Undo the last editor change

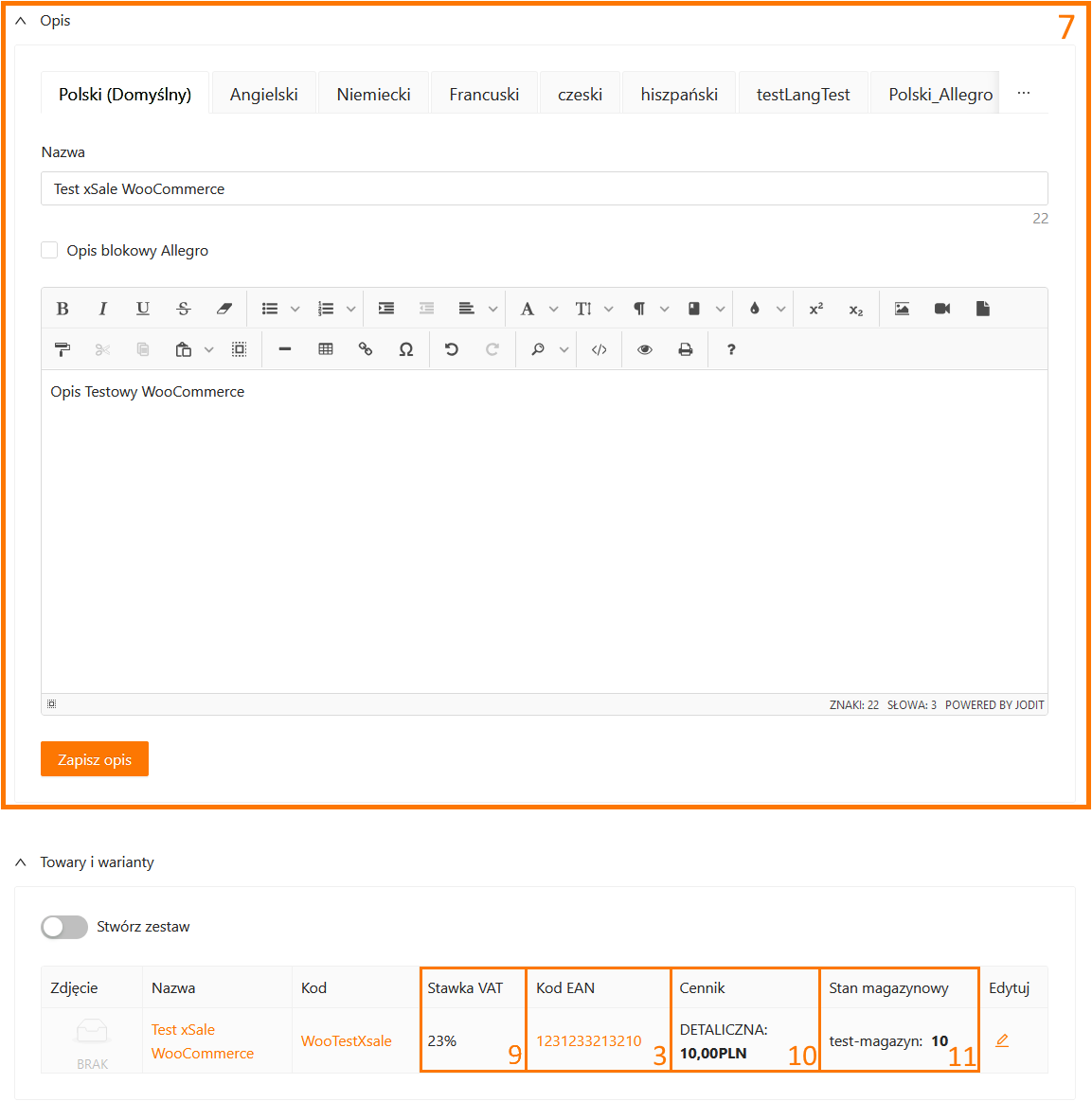(452, 349)
